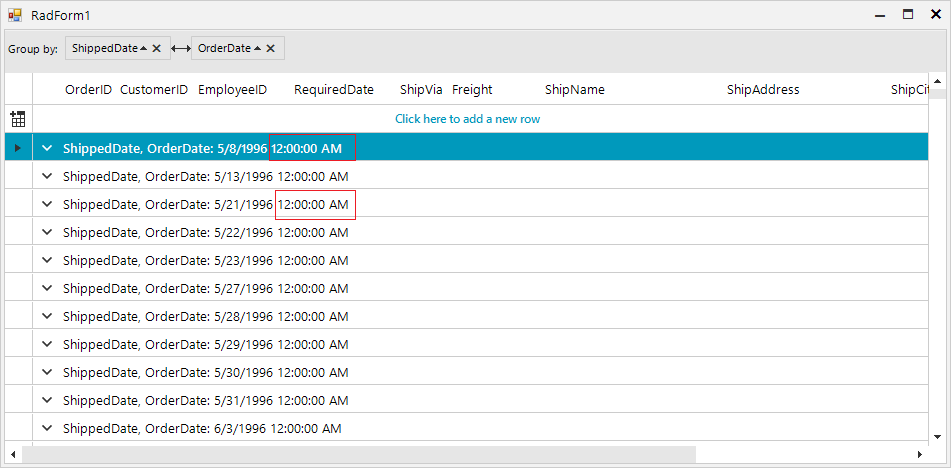Select the 5/23/1996 group row text
Image resolution: width=951 pixels, height=468 pixels.
click(206, 259)
